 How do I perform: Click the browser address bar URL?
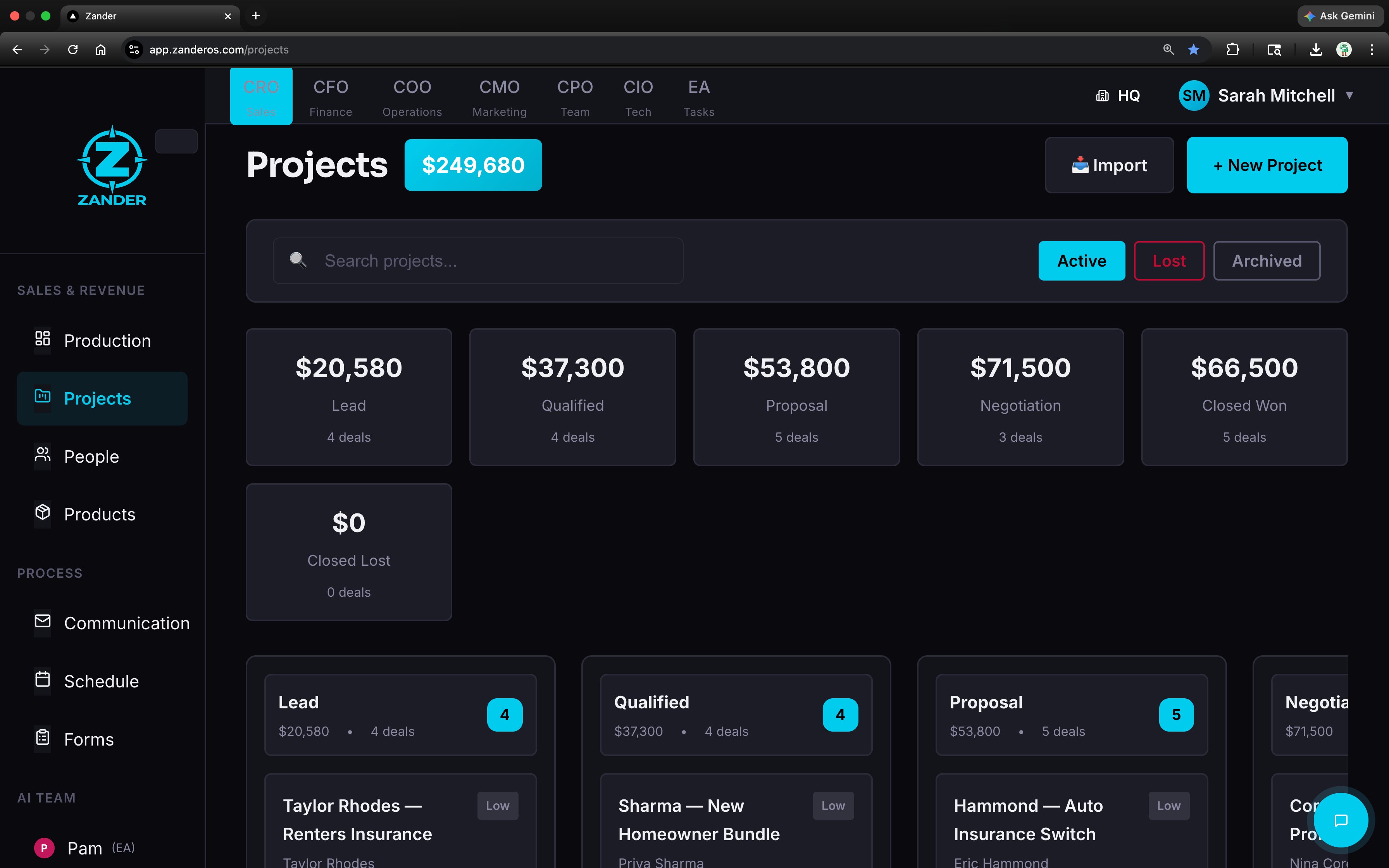click(219, 49)
